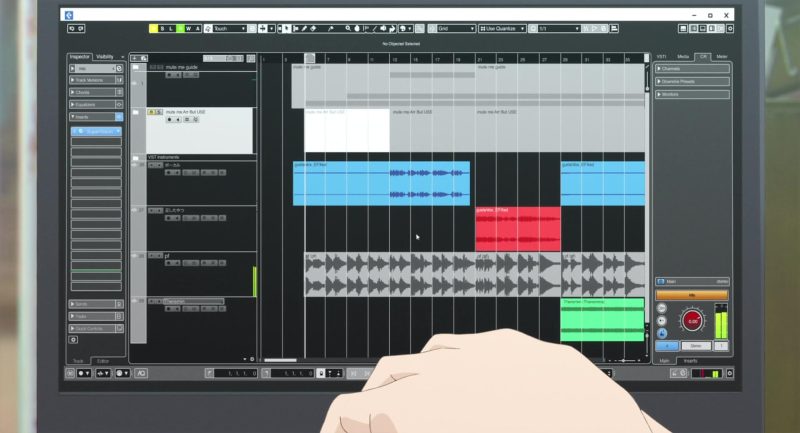Toggle the Write automation W button
The image size is (800, 433).
189,29
